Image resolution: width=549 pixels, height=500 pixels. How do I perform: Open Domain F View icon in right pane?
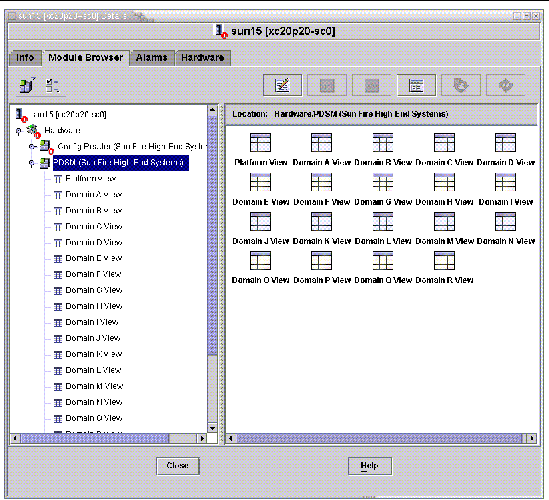tap(321, 182)
